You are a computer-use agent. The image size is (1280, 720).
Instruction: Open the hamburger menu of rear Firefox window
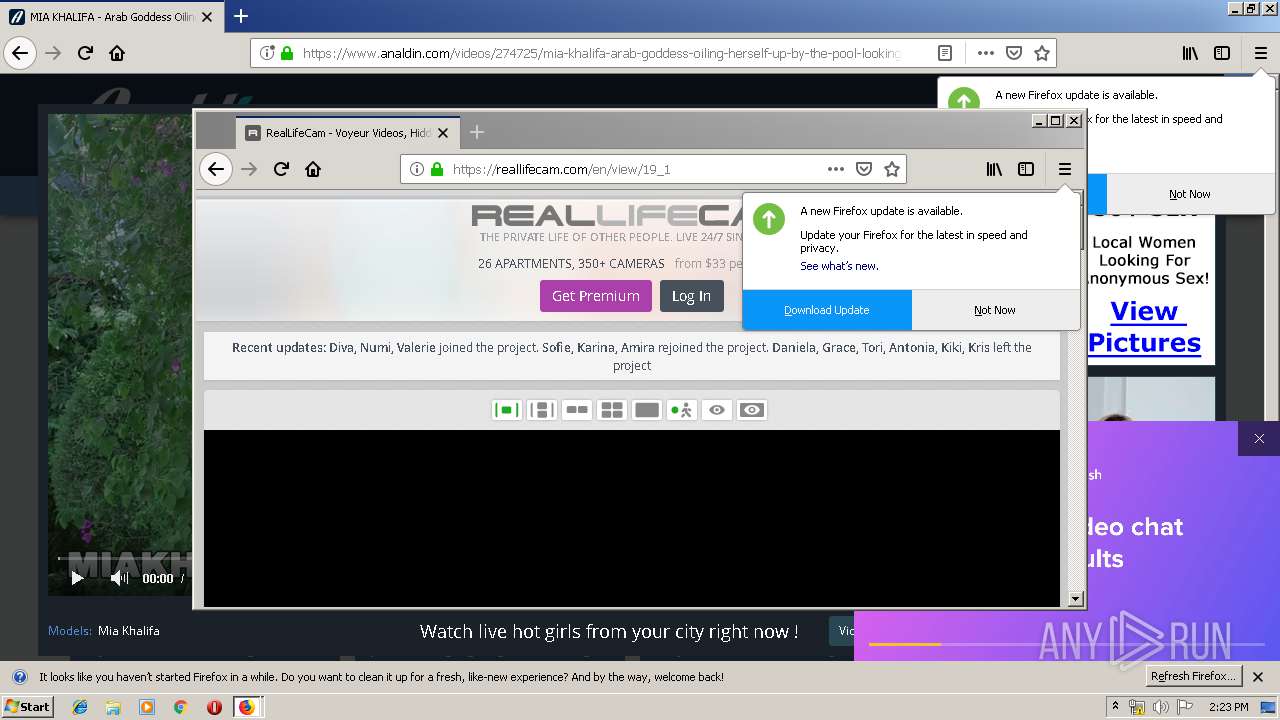[1261, 53]
